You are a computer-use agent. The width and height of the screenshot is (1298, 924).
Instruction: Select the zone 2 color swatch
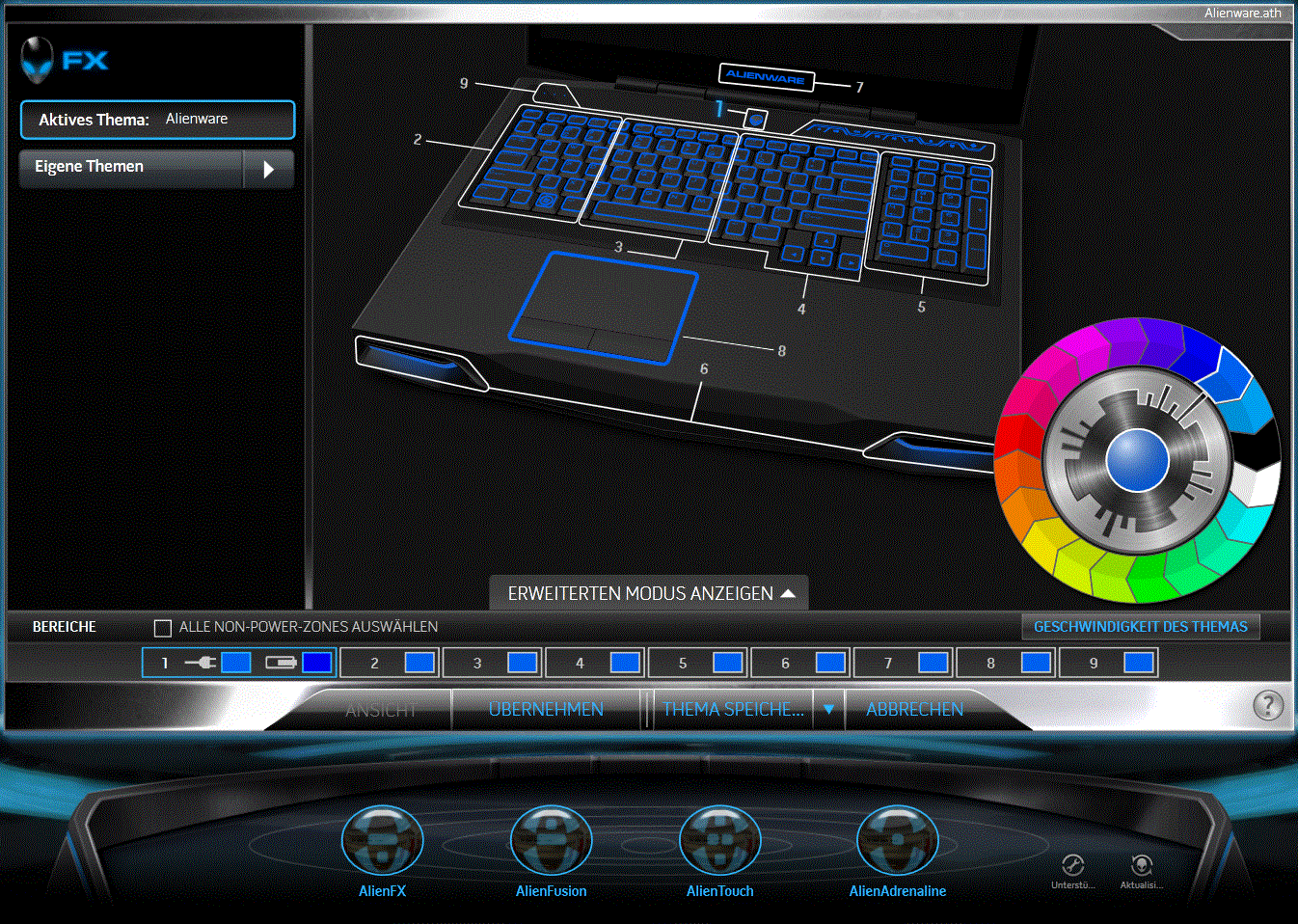point(419,663)
